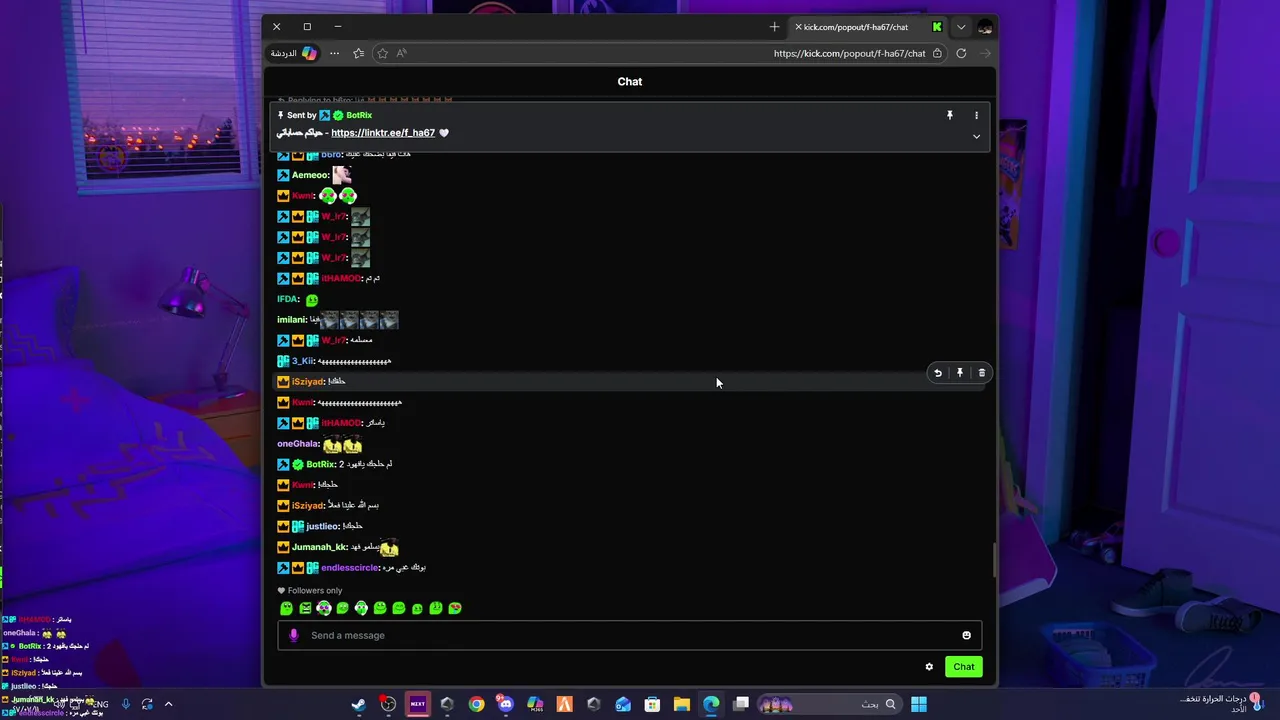Open Google Chrome from taskbar
Screen dimensions: 1280x720
[x=476, y=704]
